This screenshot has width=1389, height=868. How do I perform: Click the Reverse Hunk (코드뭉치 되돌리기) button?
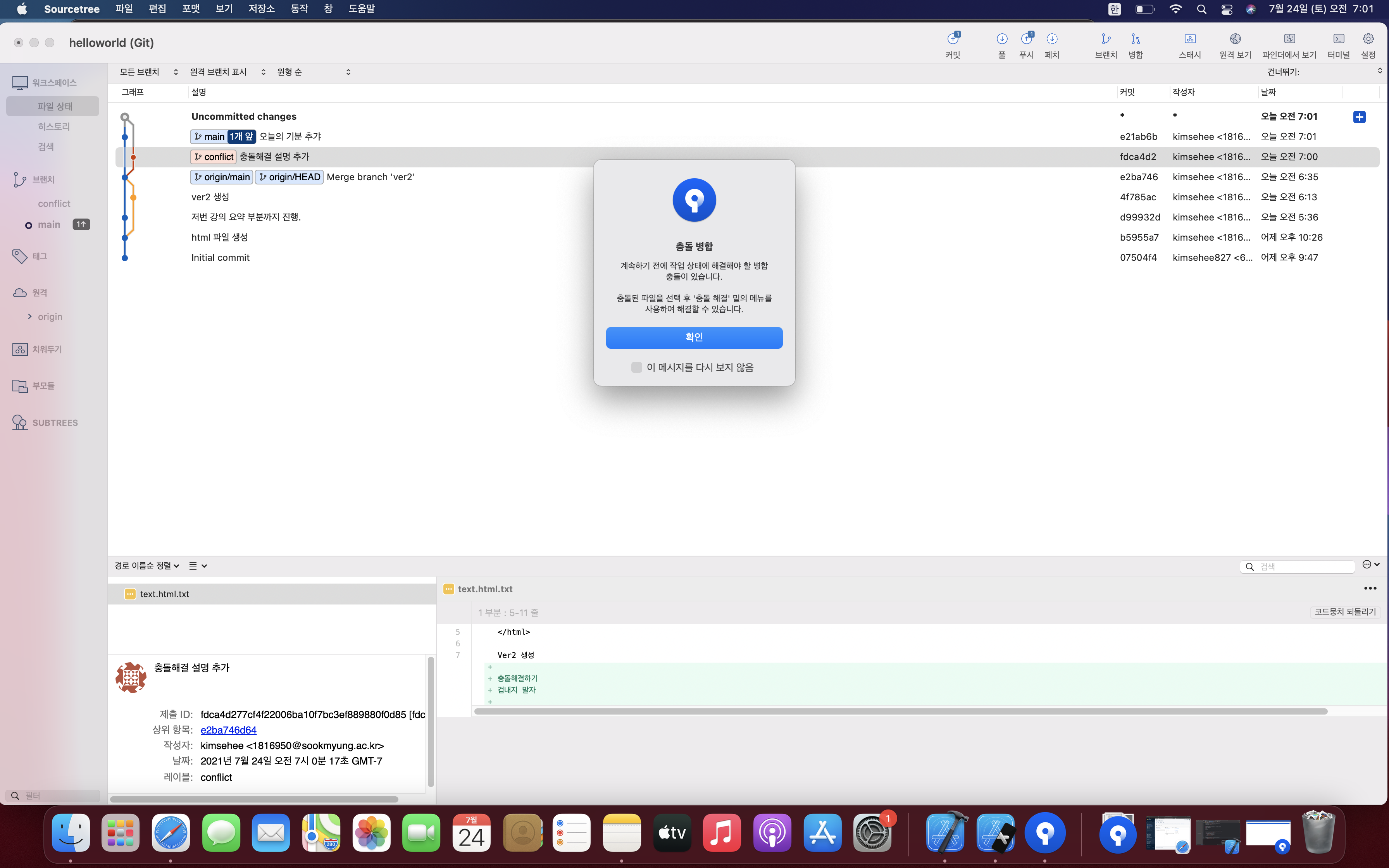click(1345, 612)
